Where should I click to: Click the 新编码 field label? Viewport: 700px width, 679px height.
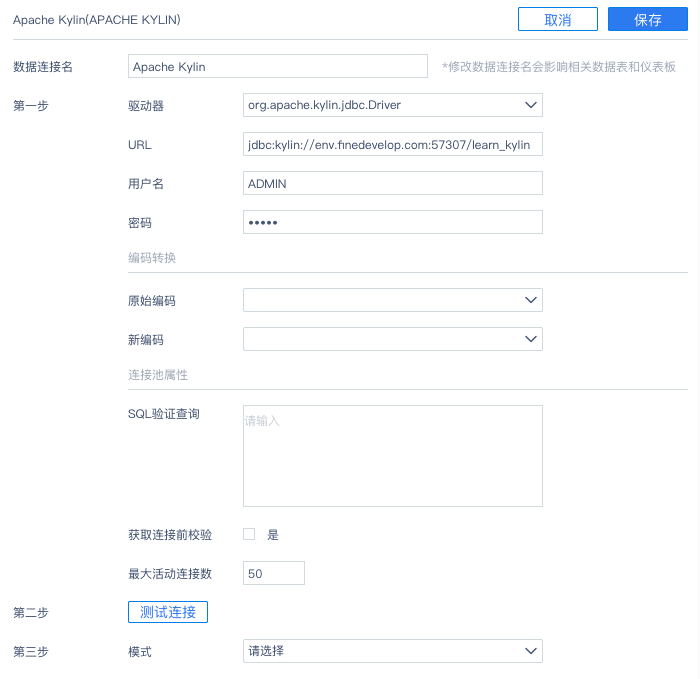coord(146,340)
